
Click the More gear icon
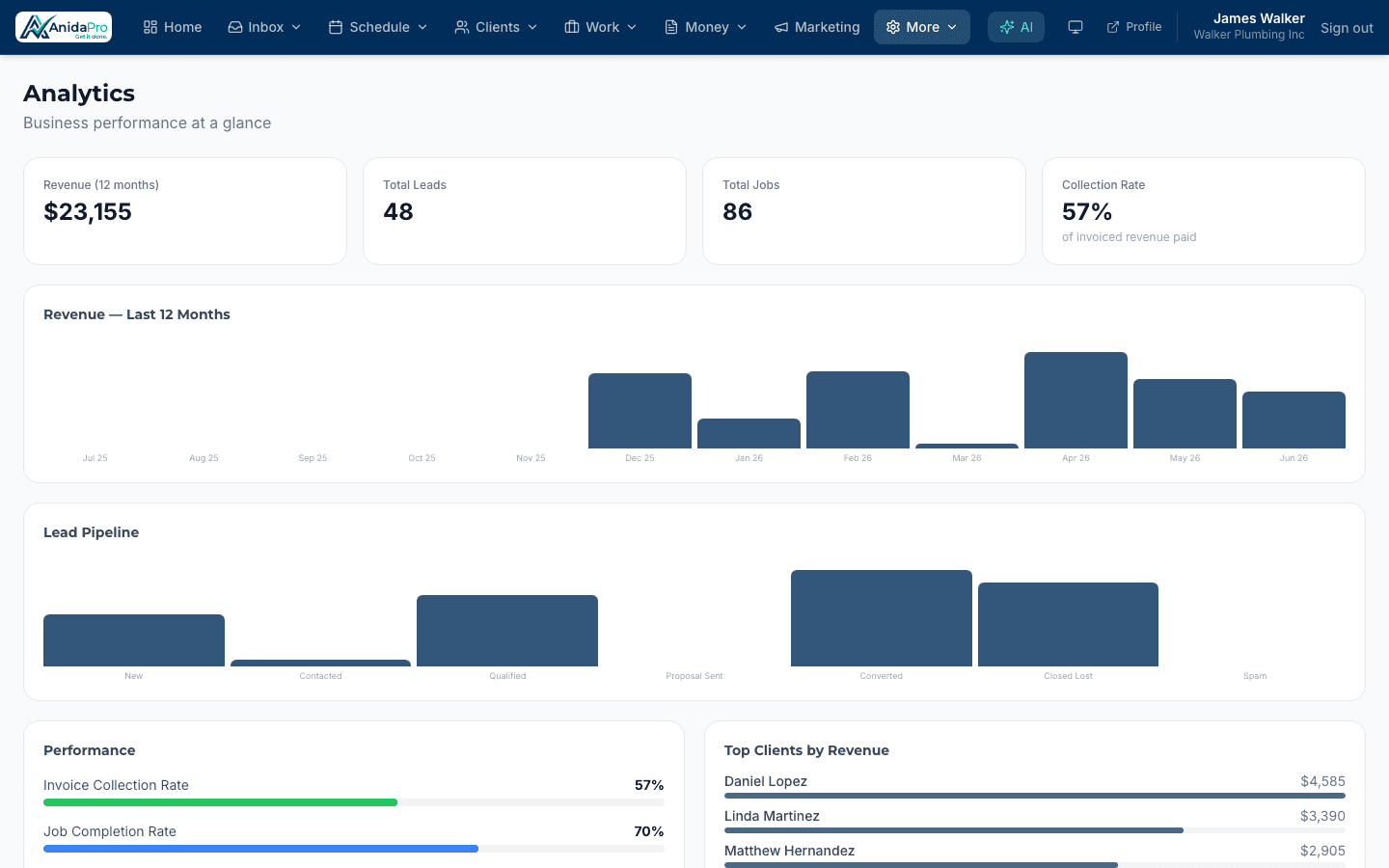coord(893,27)
